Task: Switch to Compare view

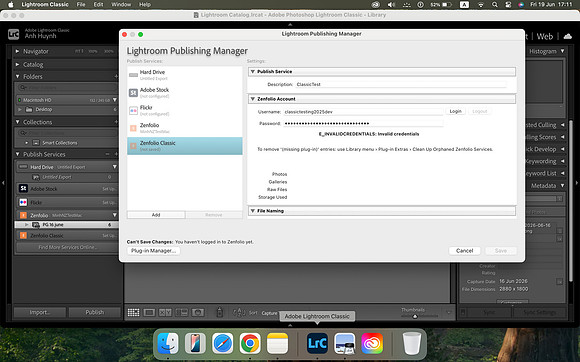Action: [x=165, y=313]
